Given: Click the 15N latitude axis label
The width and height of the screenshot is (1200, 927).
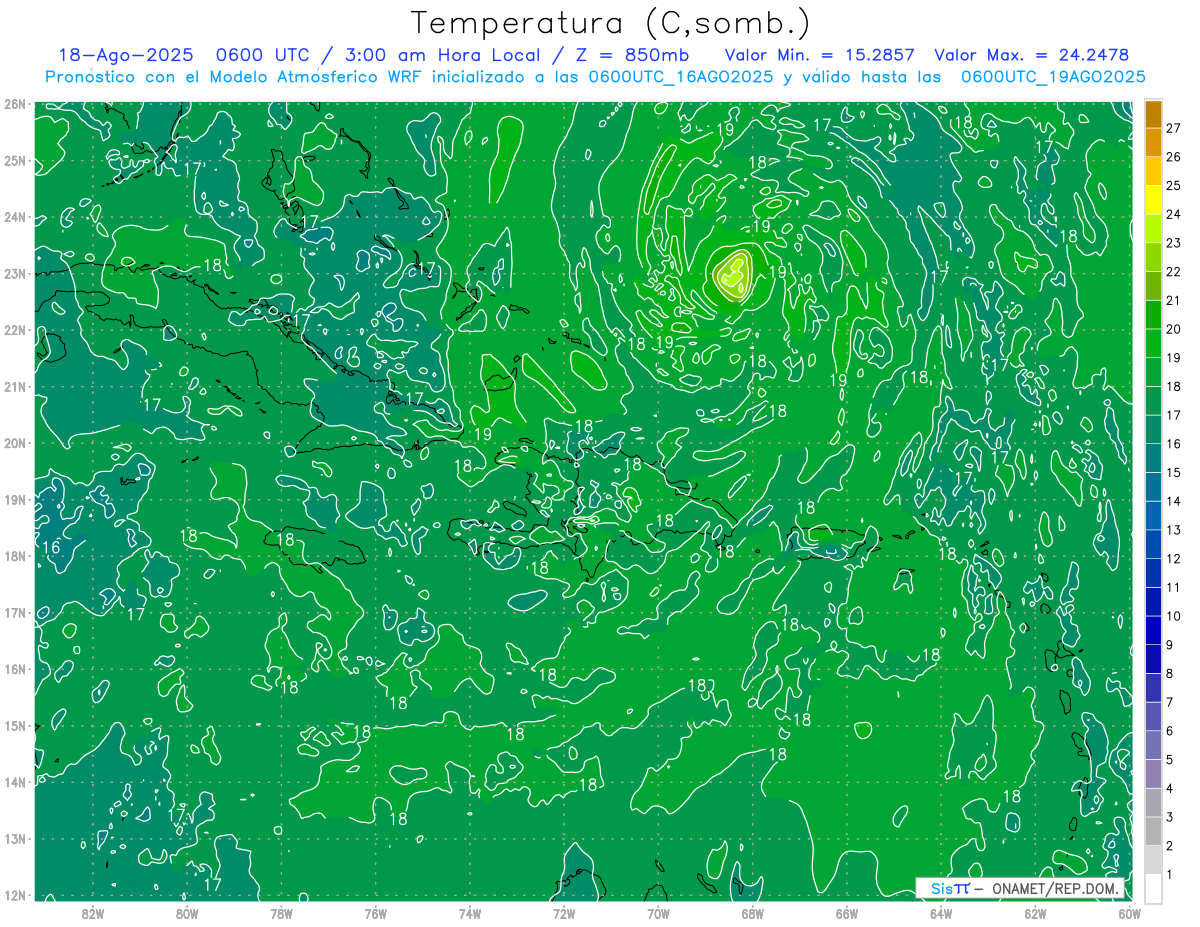Looking at the screenshot, I should (15, 725).
